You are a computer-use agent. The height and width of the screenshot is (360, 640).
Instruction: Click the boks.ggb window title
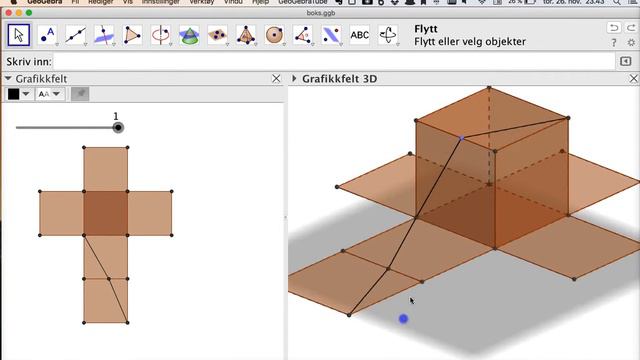[x=321, y=13]
